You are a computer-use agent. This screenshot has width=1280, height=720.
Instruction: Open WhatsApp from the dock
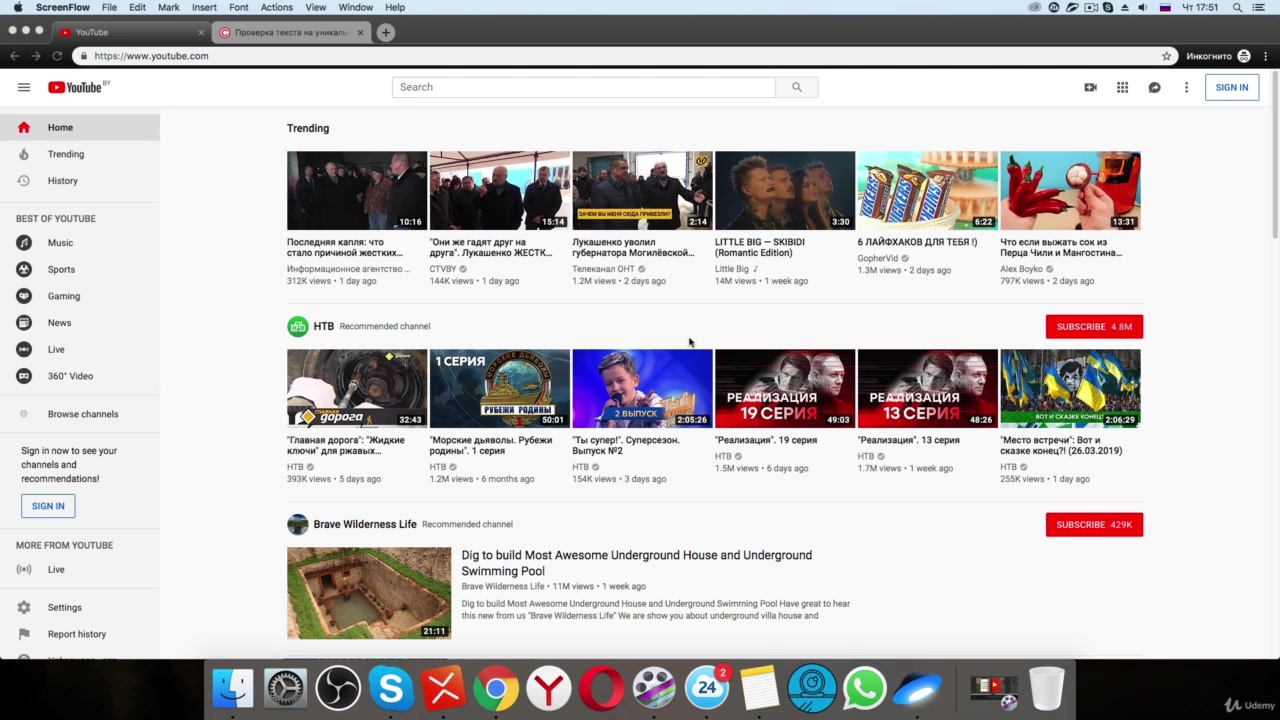[864, 688]
